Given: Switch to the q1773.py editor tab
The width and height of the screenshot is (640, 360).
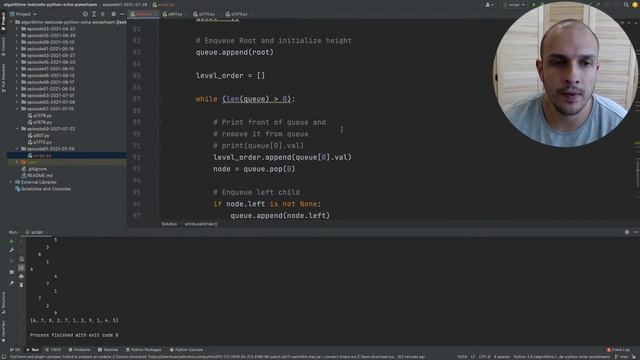Looking at the screenshot, I should pos(207,14).
